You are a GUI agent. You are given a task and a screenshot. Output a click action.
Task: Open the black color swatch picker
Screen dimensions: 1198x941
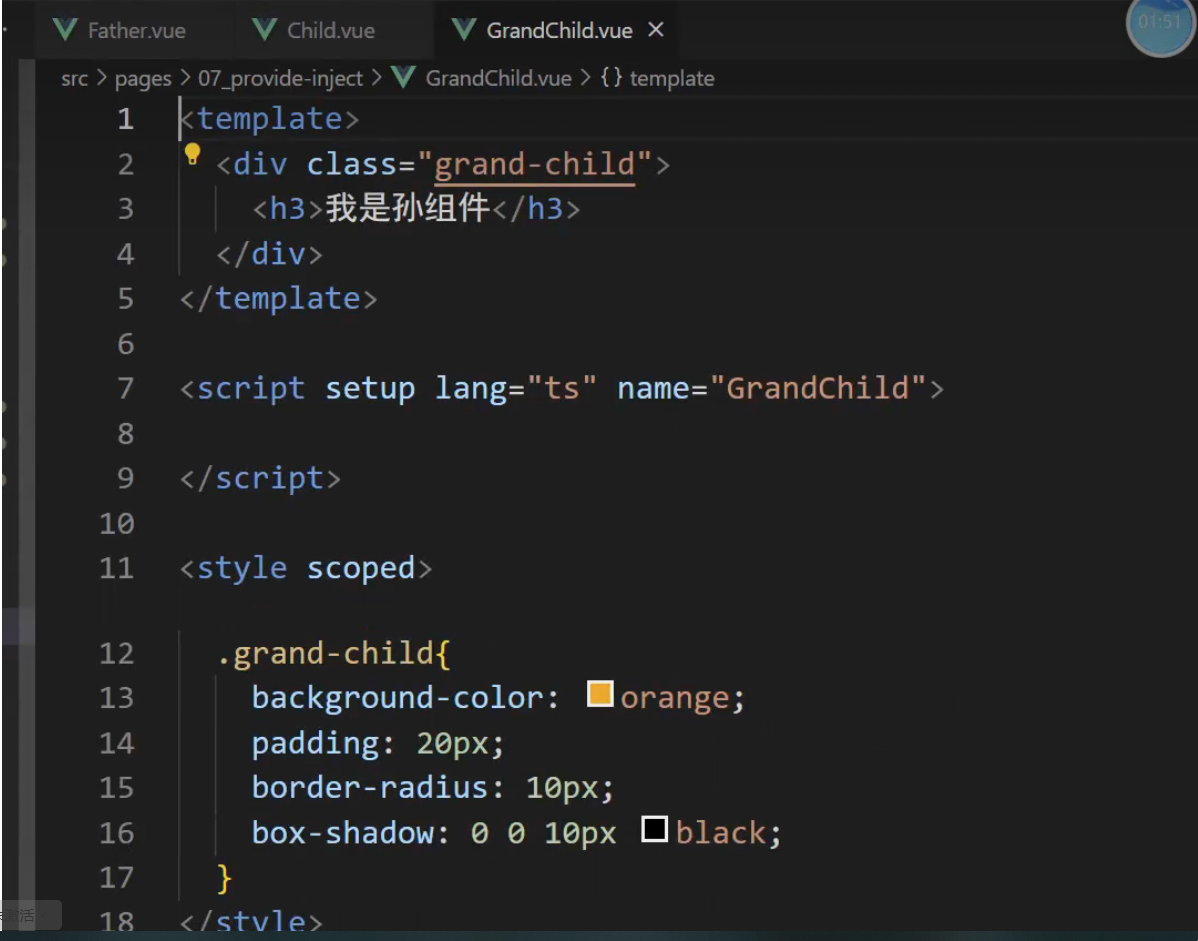click(655, 829)
